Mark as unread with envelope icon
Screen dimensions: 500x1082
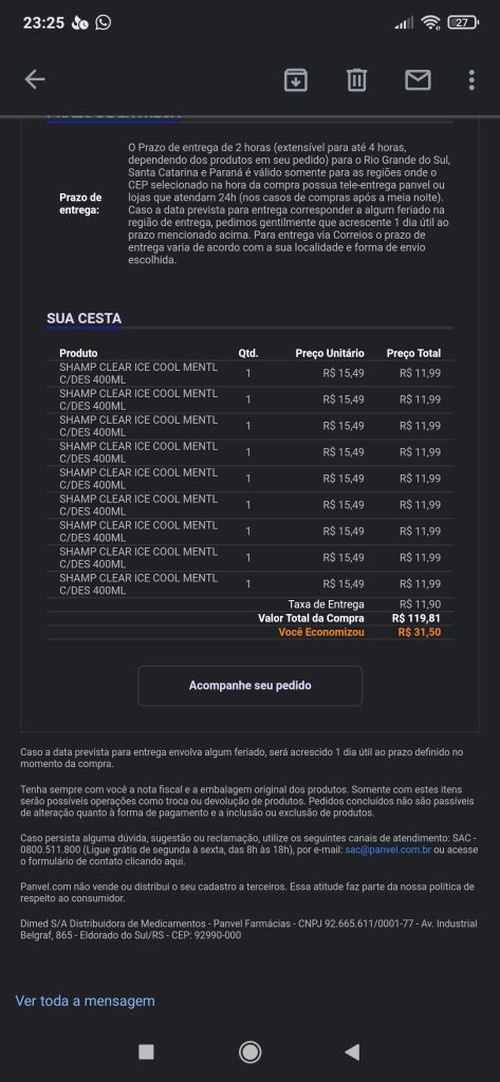pos(417,80)
